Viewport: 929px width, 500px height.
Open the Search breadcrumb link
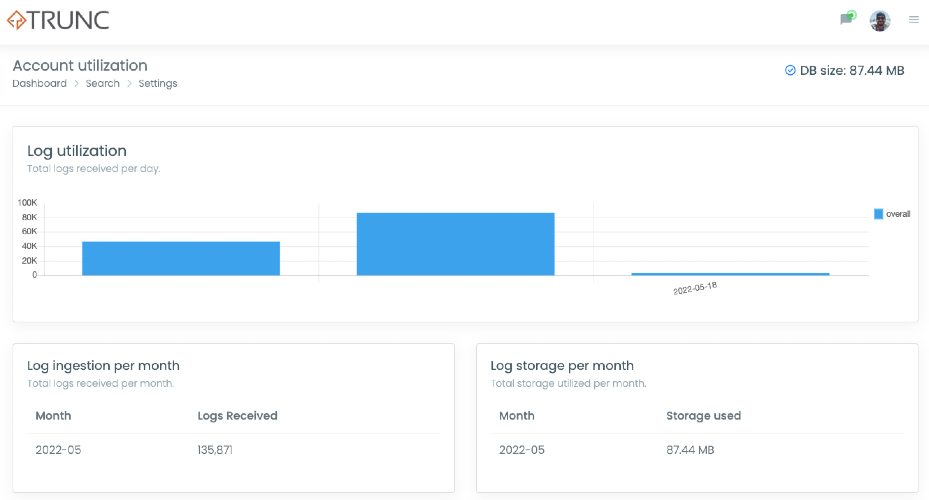coord(102,84)
